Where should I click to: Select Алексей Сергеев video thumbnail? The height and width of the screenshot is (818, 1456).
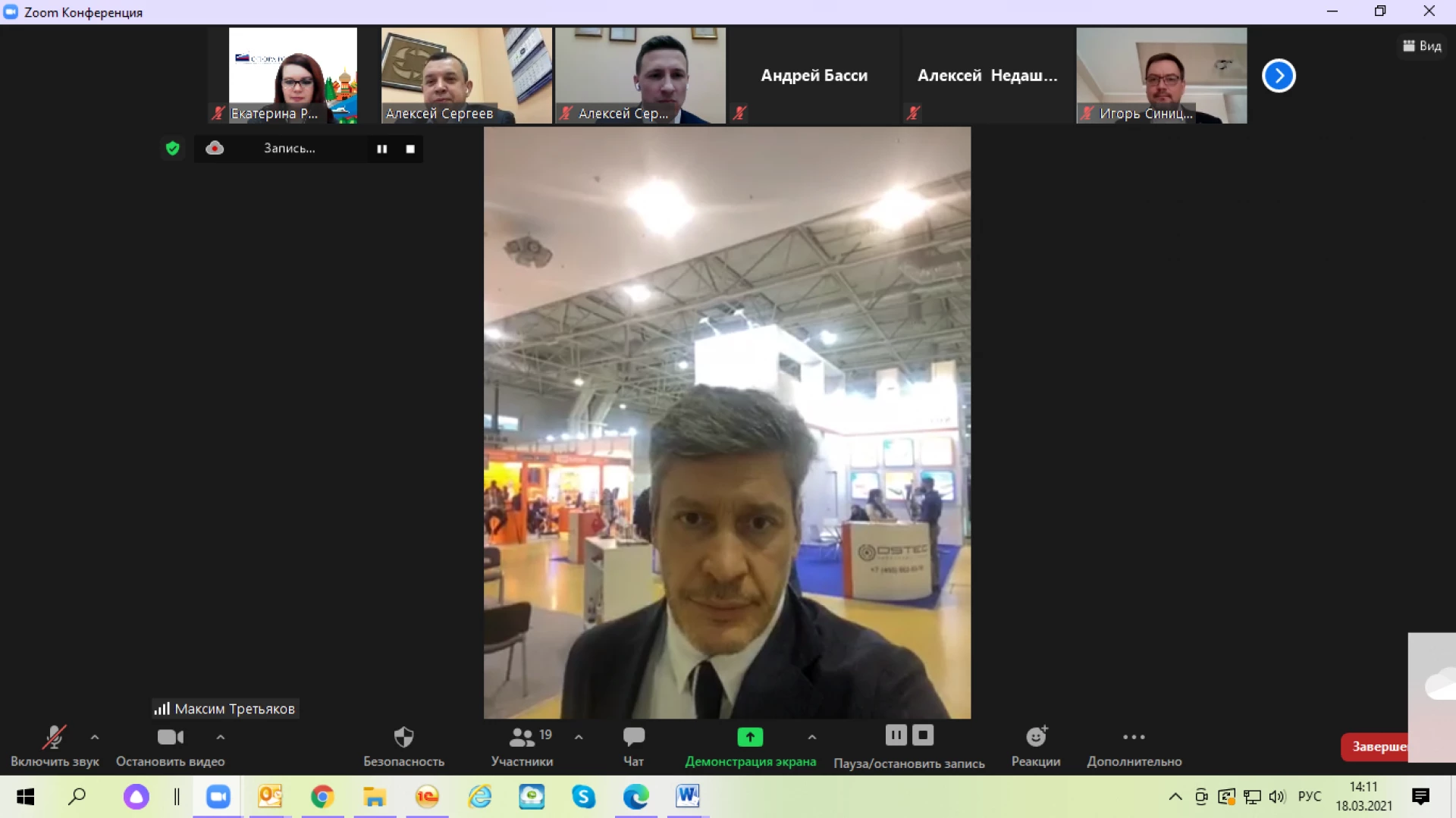466,75
